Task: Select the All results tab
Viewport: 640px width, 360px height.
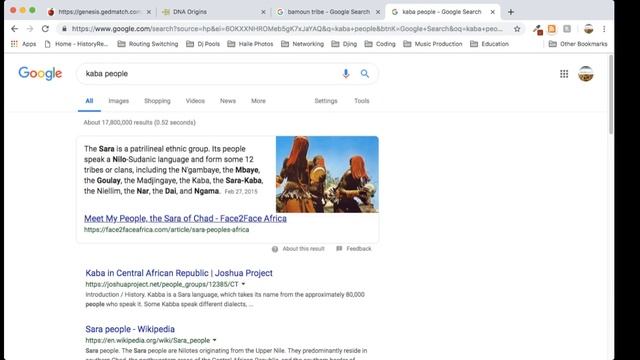Action: (89, 101)
